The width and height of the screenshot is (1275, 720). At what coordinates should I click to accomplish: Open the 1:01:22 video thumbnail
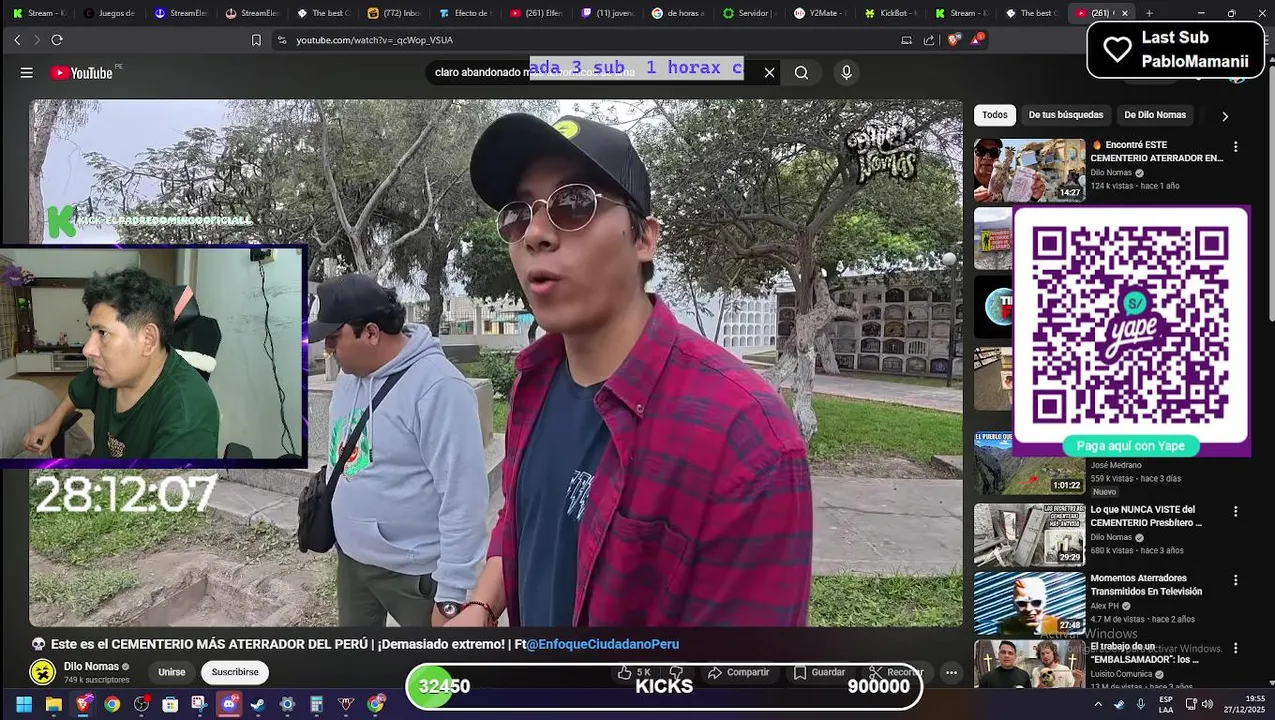[x=1029, y=463]
